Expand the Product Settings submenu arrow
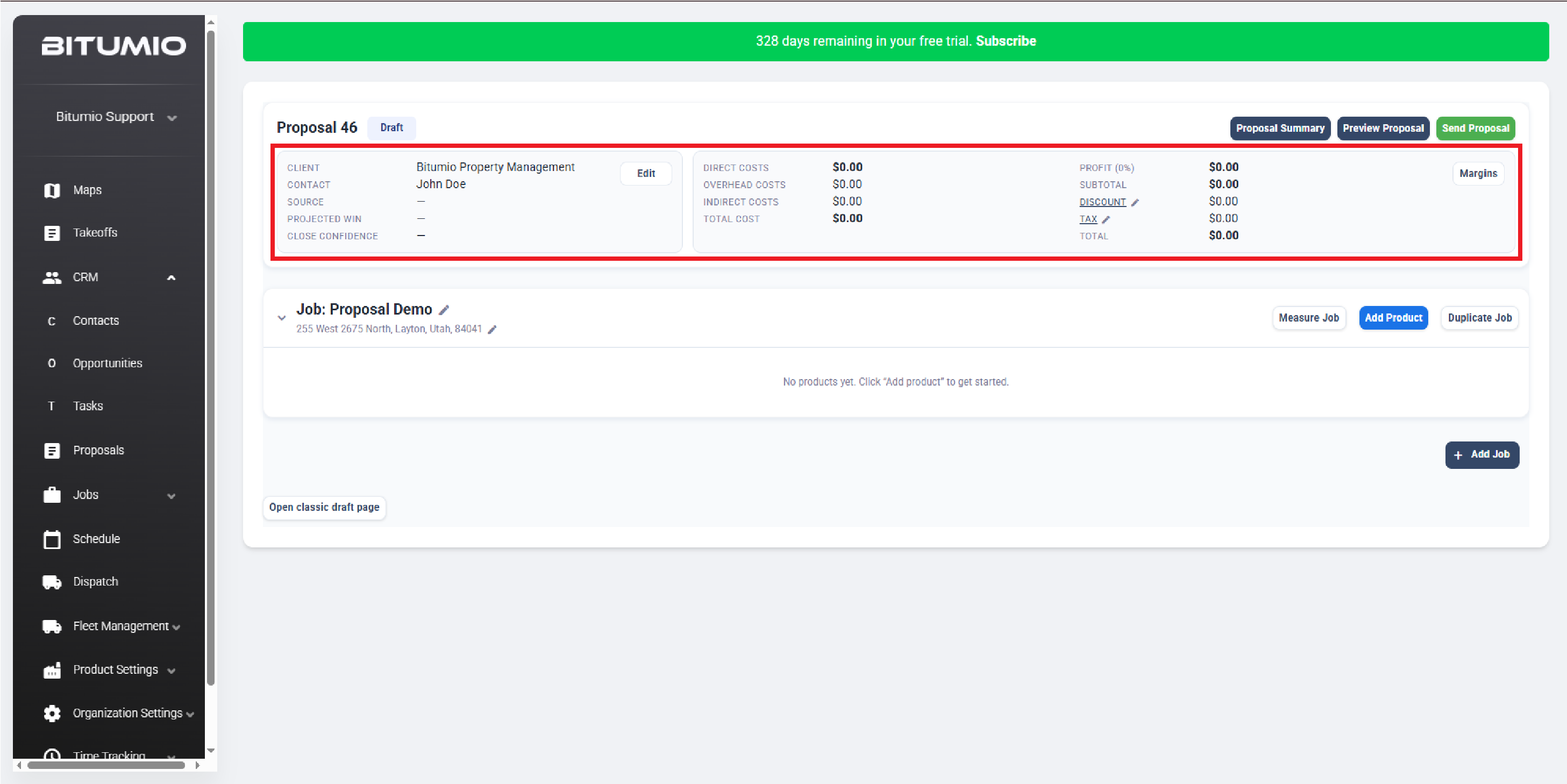1567x784 pixels. (172, 671)
